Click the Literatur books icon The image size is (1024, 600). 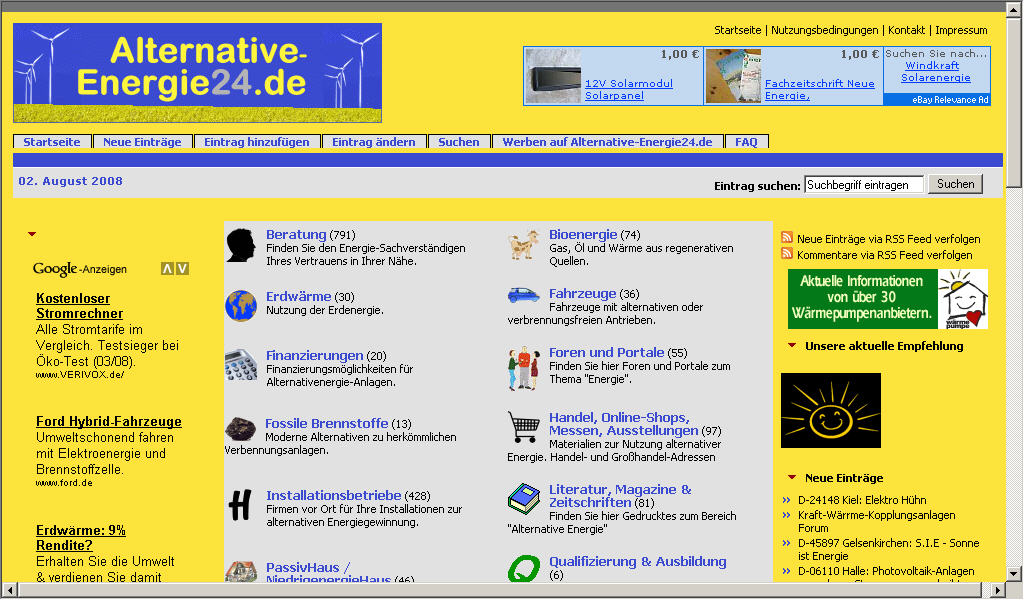[523, 498]
